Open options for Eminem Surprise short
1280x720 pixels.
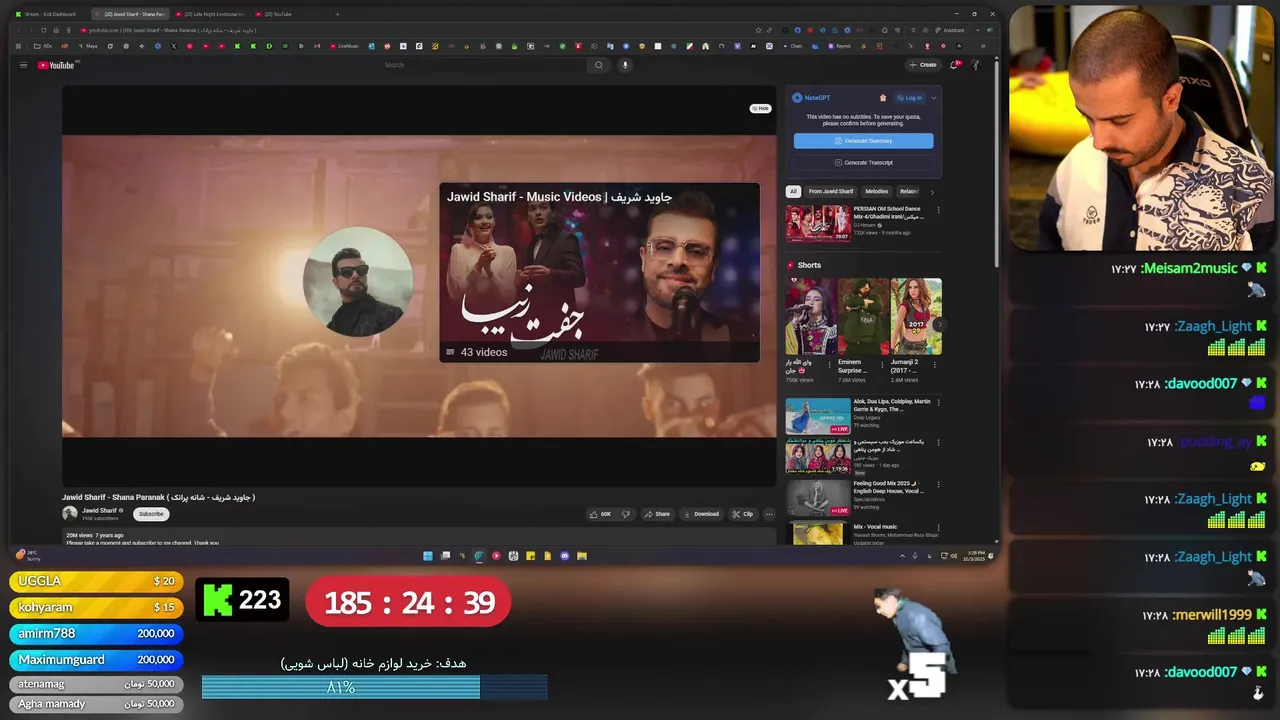(x=883, y=365)
